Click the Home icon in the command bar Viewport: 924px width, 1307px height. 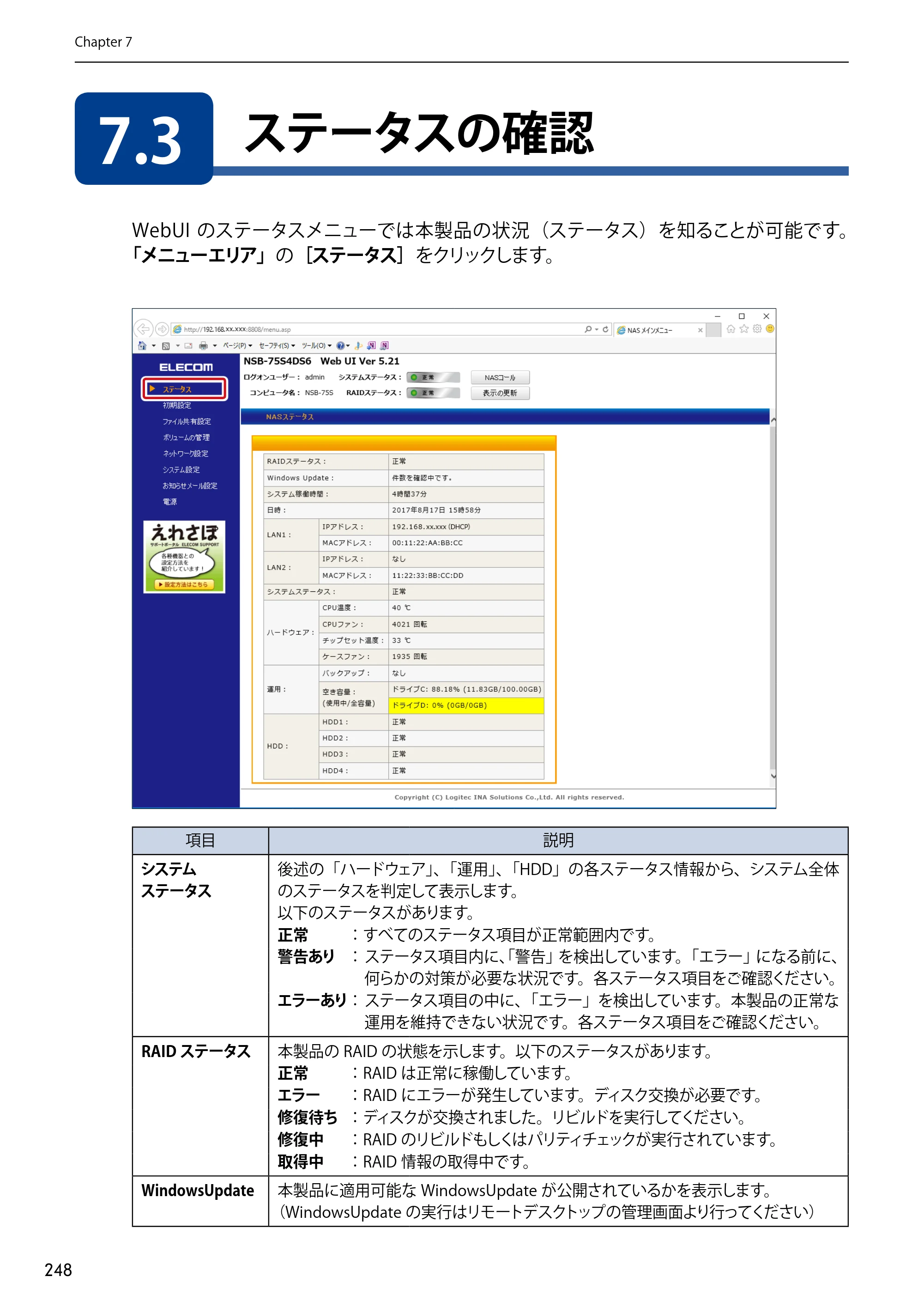tap(142, 346)
